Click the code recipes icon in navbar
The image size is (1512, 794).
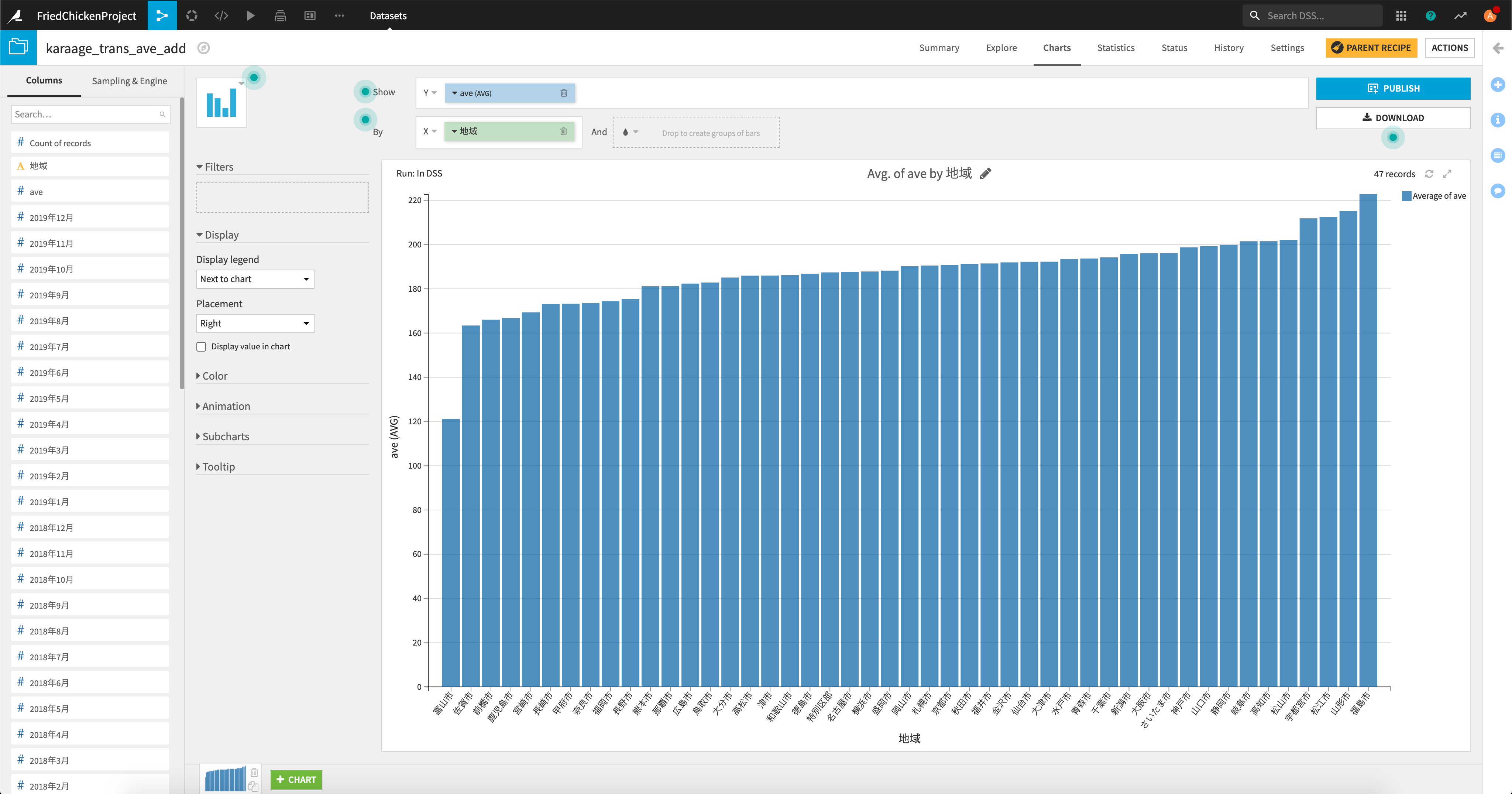point(221,15)
